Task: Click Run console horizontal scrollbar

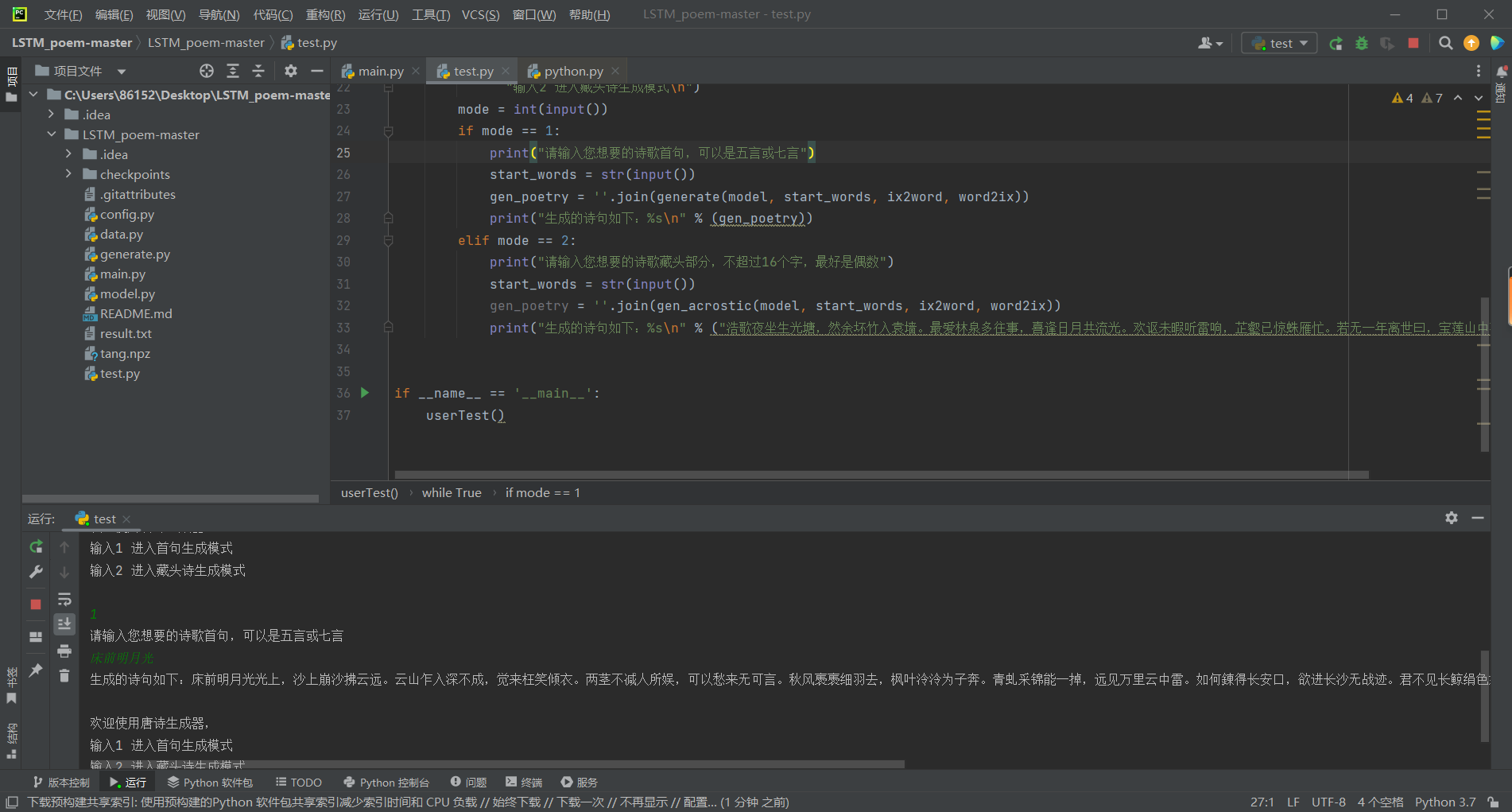Action: click(x=497, y=764)
